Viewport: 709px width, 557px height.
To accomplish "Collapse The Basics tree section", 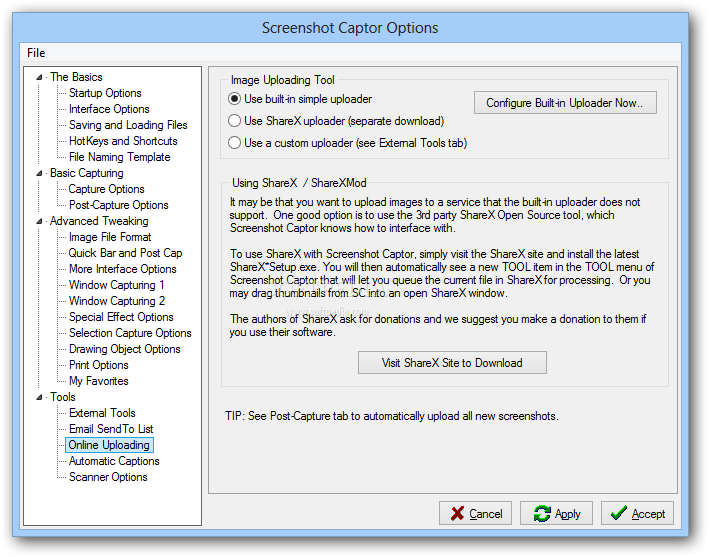I will [x=39, y=77].
